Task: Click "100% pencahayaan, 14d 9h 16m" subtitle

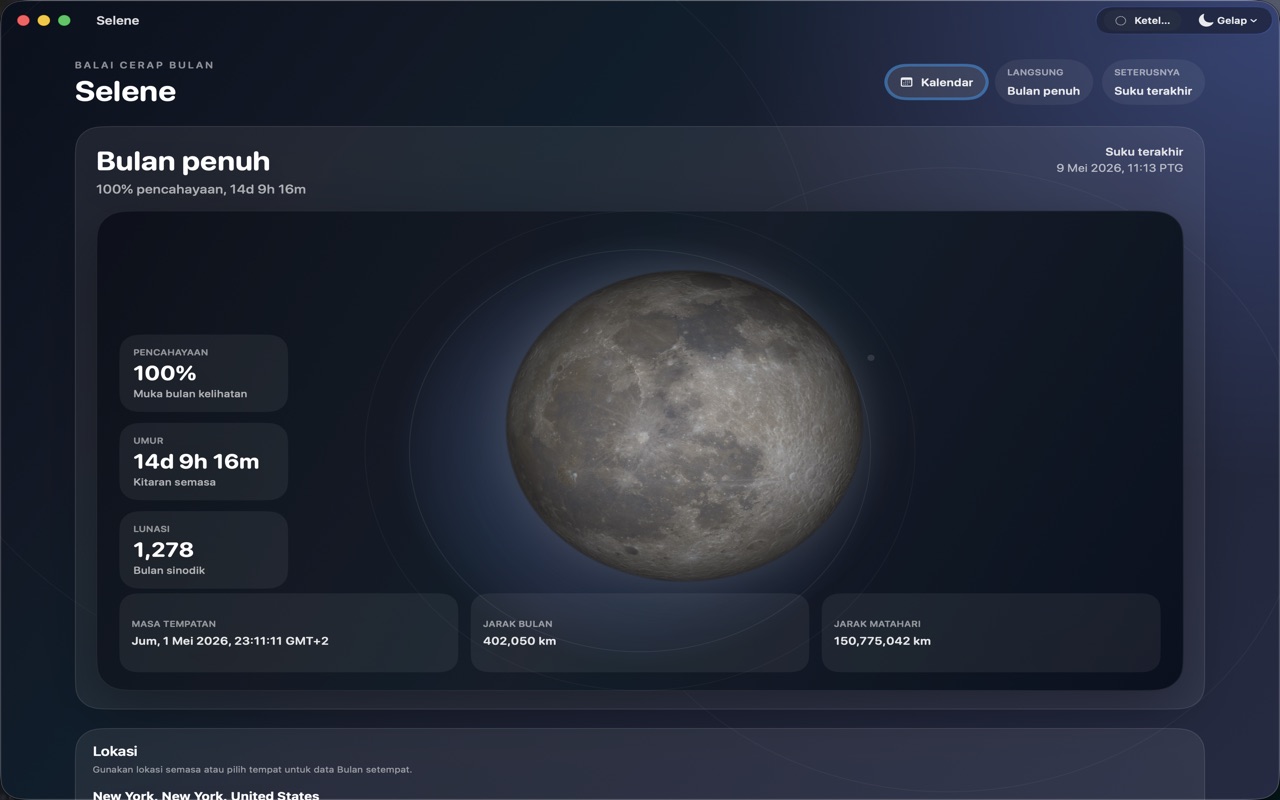Action: click(x=201, y=189)
